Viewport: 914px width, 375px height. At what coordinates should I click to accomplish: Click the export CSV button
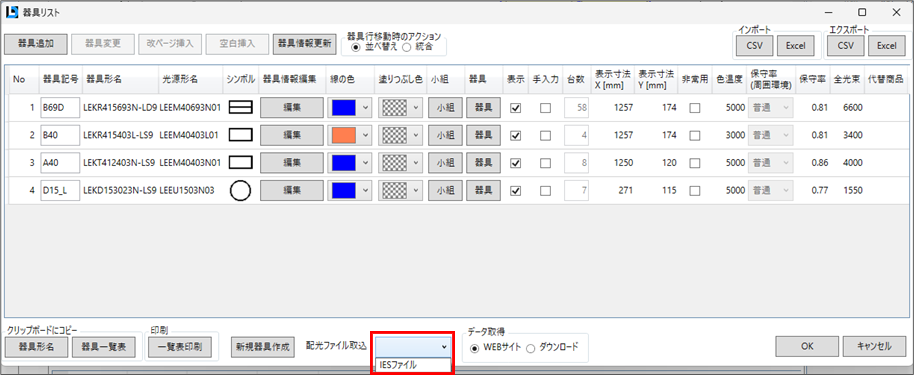[845, 45]
